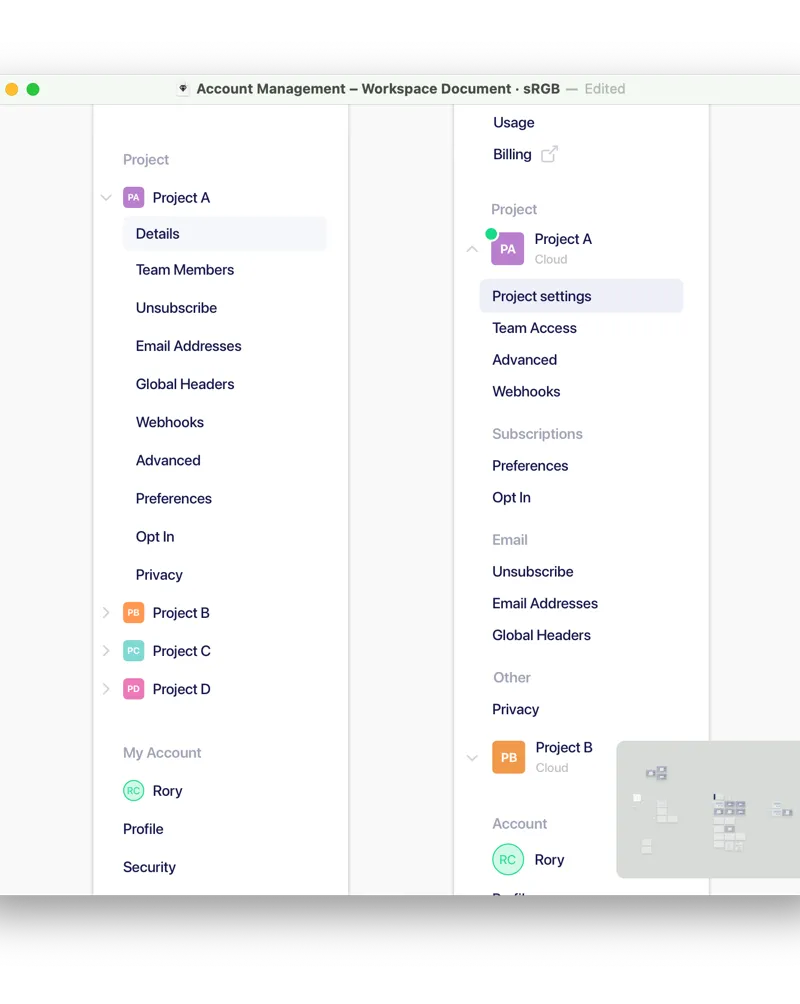The height and width of the screenshot is (1004, 800).
Task: Click Project B label in left panel
Action: [181, 613]
